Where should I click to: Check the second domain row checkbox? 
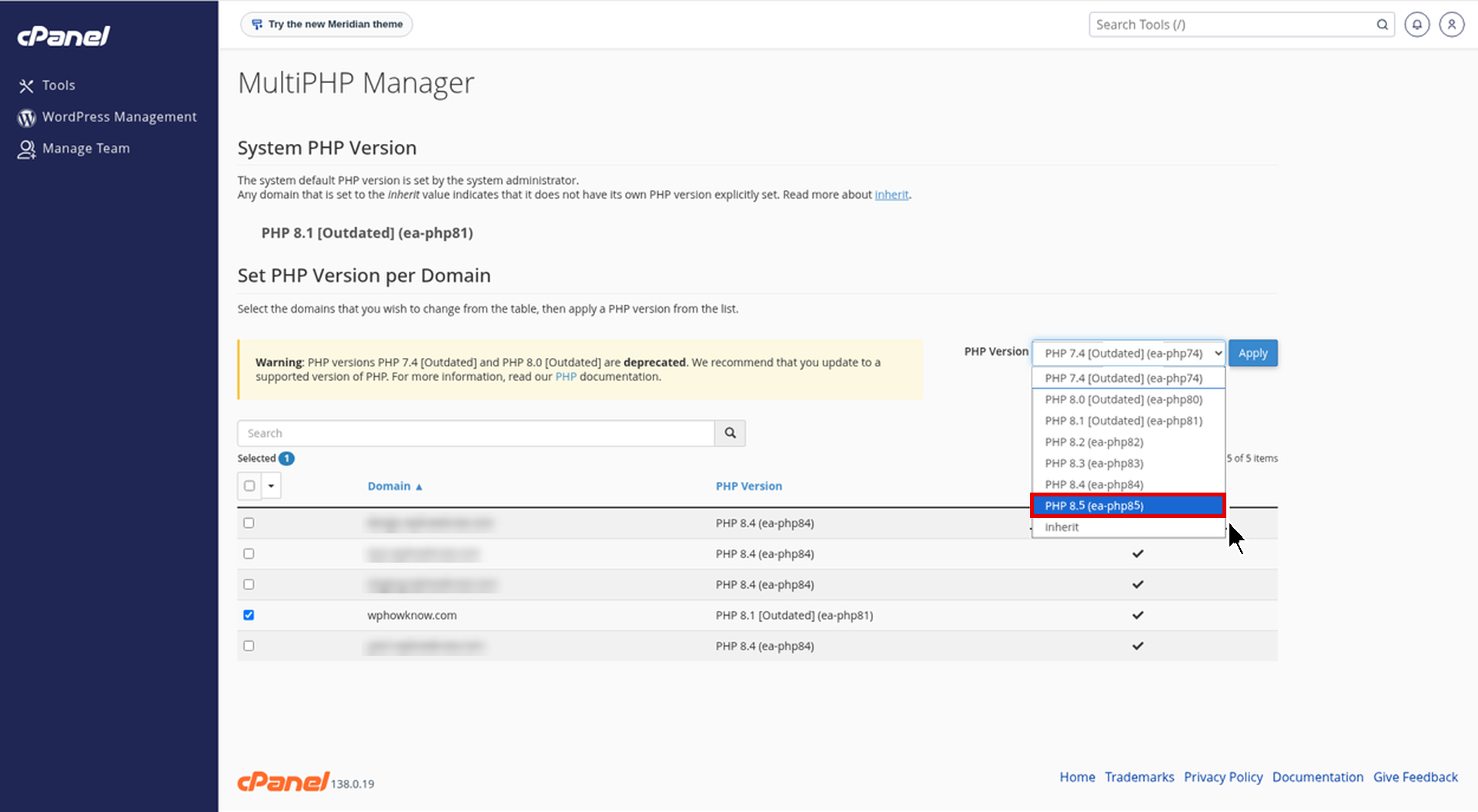(249, 554)
